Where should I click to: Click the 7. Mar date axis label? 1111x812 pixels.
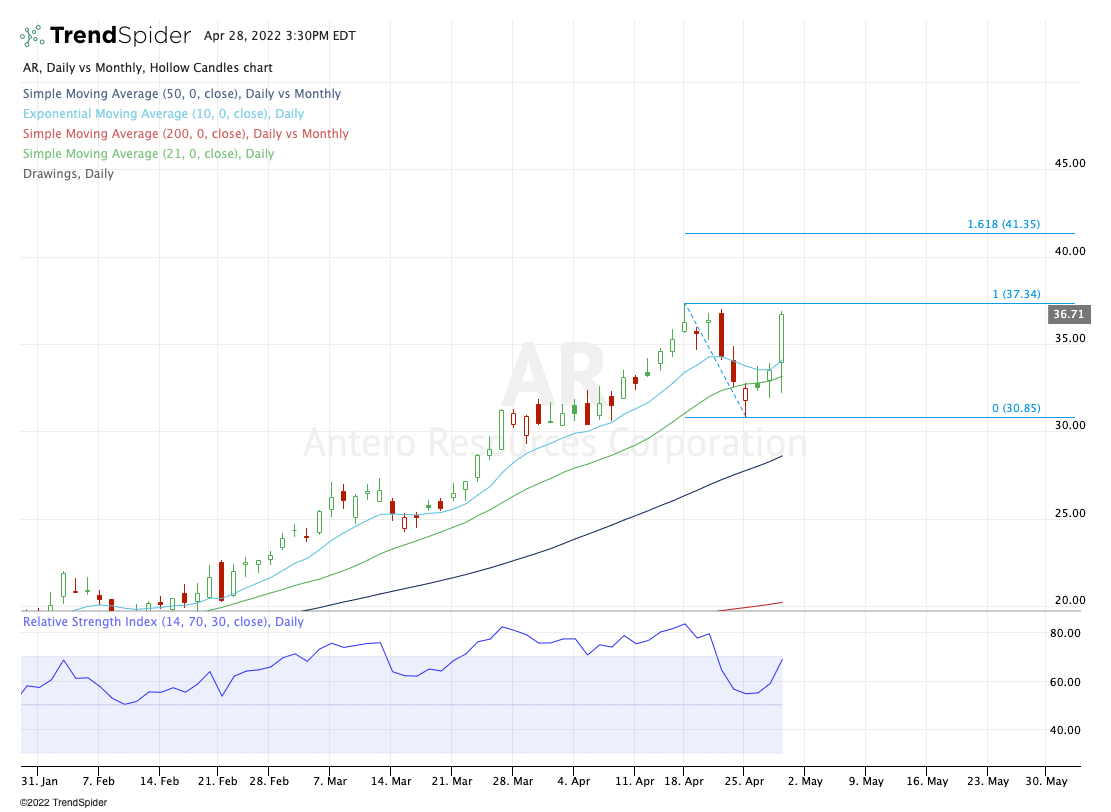pyautogui.click(x=330, y=782)
